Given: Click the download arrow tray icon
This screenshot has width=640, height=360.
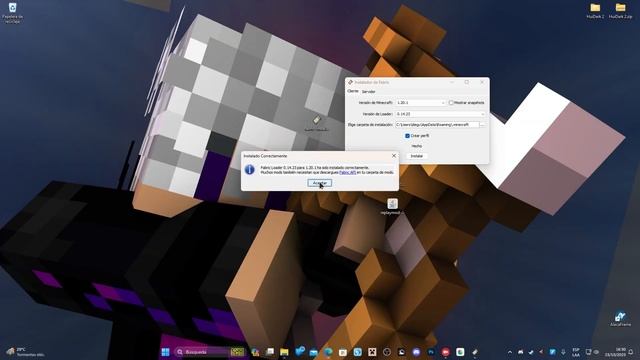Looking at the screenshot, I should coord(563,352).
